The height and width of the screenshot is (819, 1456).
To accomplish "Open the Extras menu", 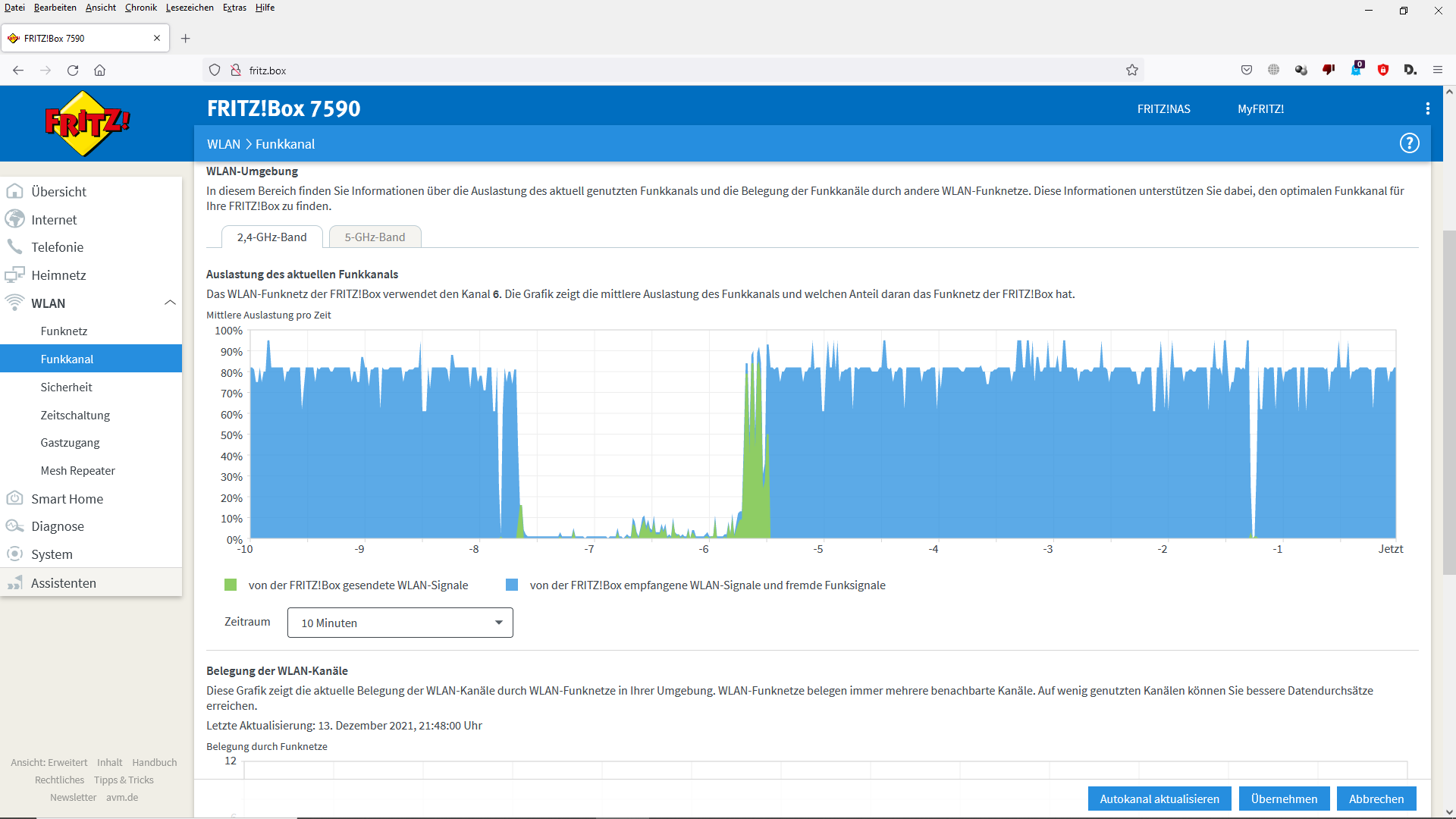I will click(x=234, y=8).
